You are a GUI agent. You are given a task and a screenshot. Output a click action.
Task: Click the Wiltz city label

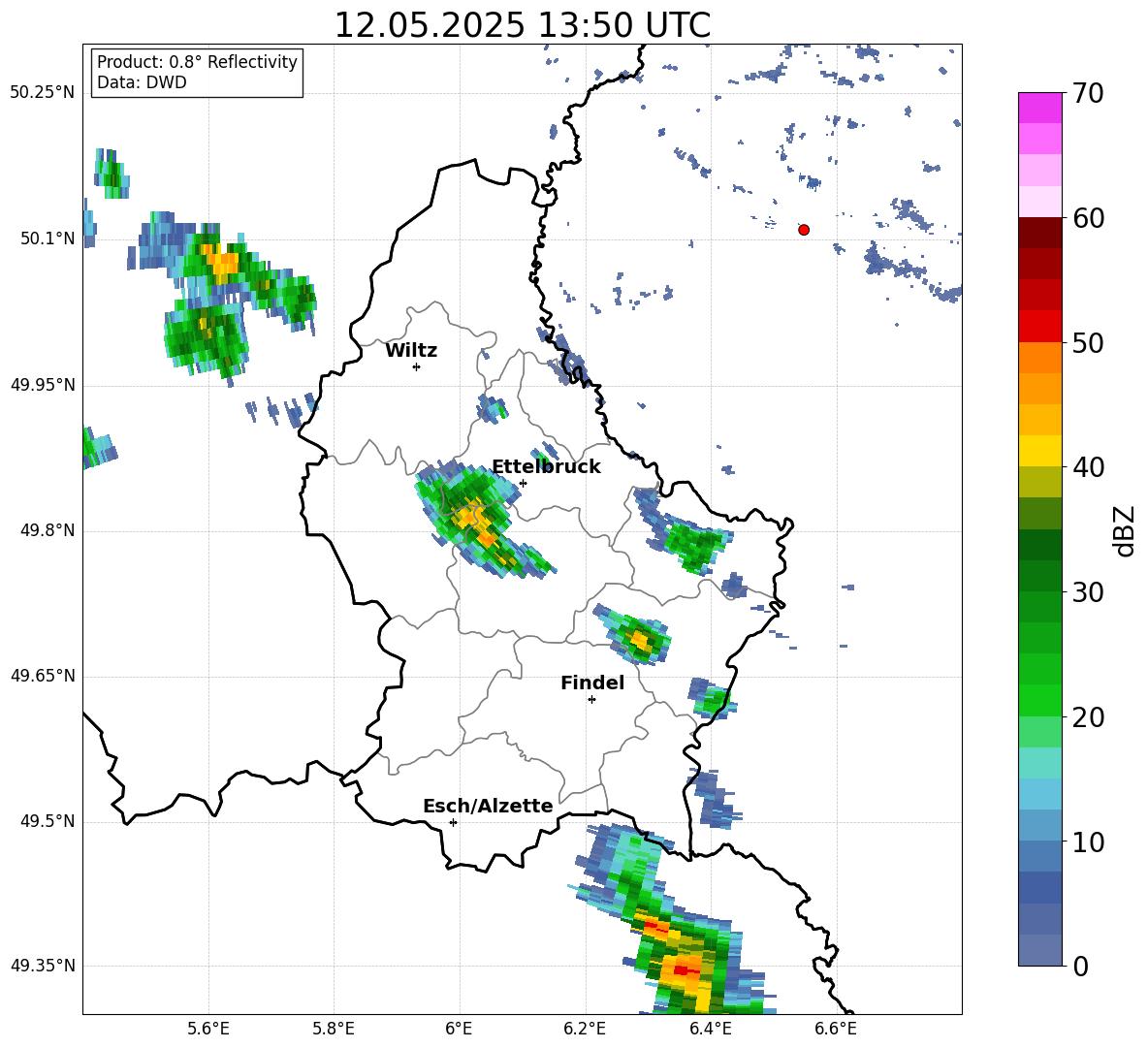click(x=411, y=351)
